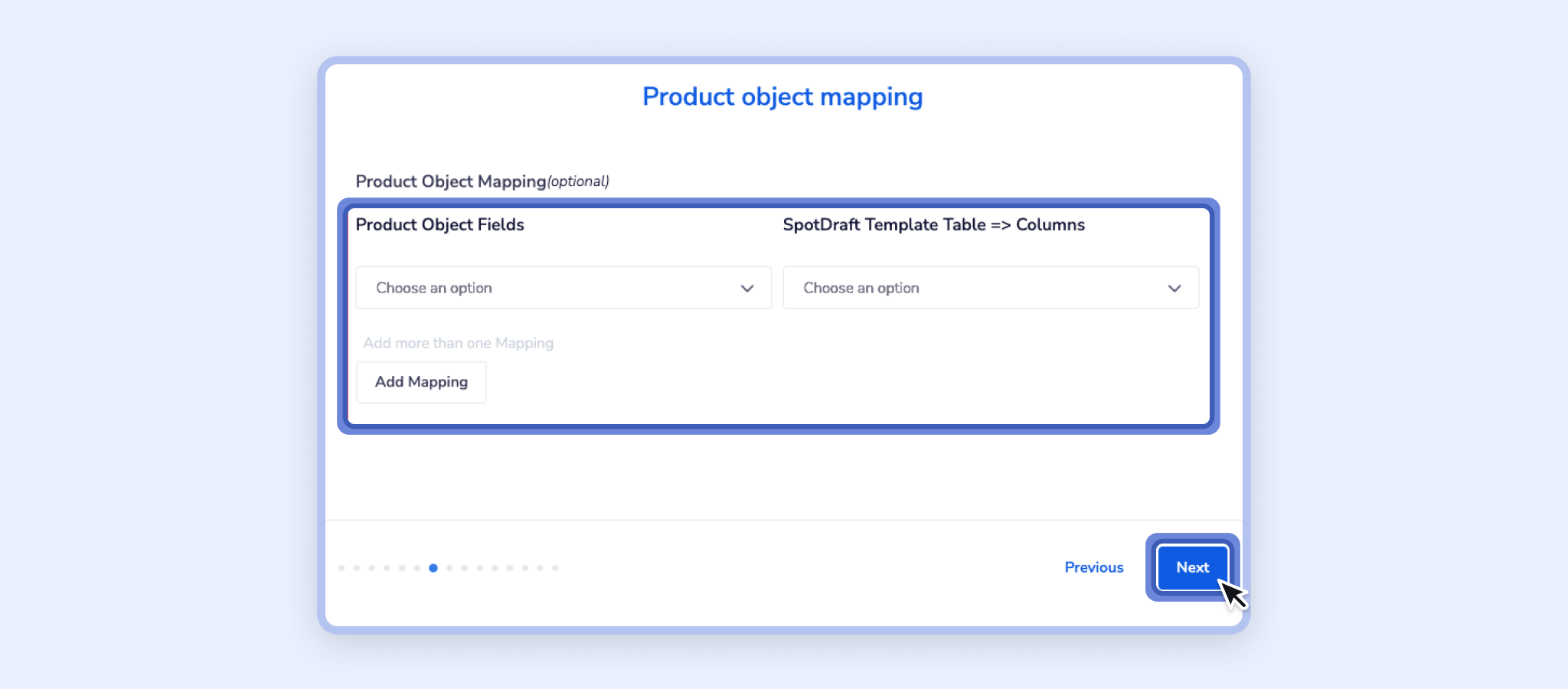Click the chevron arrow in the Product Object Fields dropdown
Viewport: 1568px width, 689px height.
click(747, 289)
